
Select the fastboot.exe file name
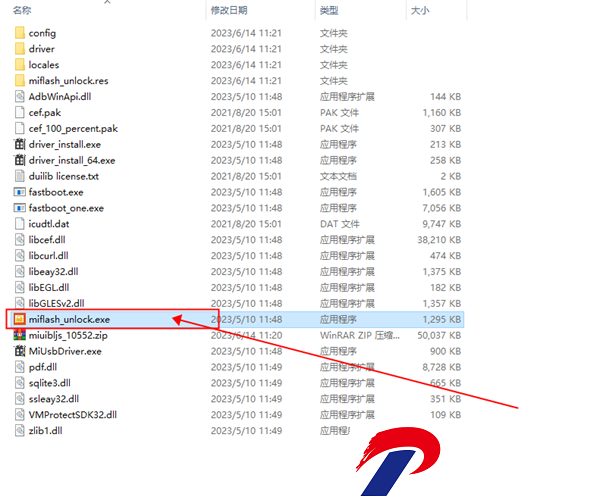pyautogui.click(x=56, y=192)
